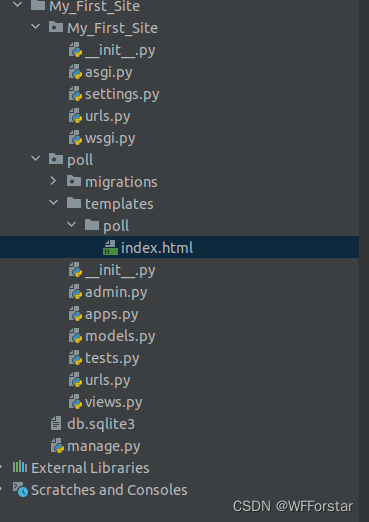Screen dimensions: 369x522
Task: Click the Scratches and Consoles icon
Action: [20, 489]
